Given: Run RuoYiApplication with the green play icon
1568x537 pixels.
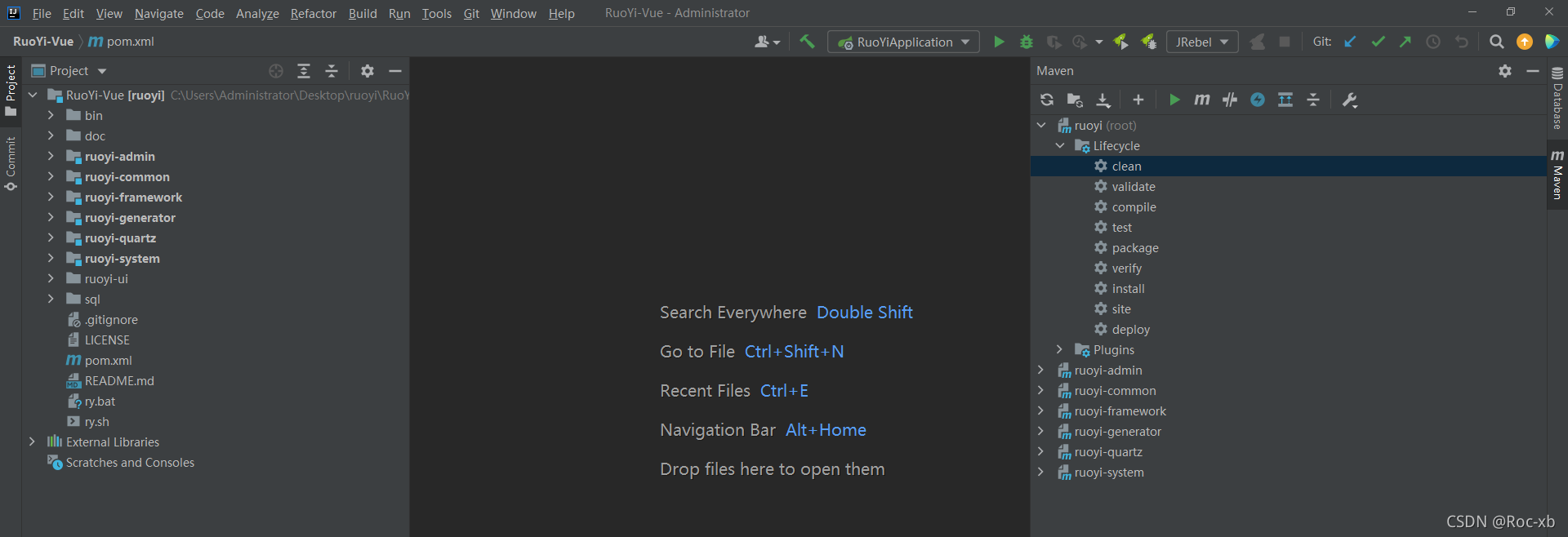Looking at the screenshot, I should (x=999, y=42).
